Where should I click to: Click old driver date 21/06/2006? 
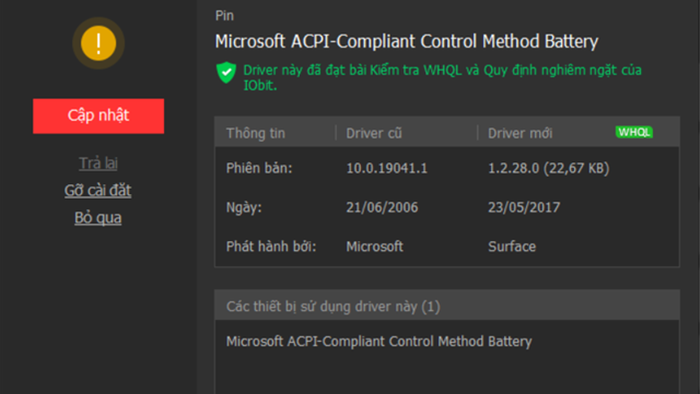click(382, 207)
